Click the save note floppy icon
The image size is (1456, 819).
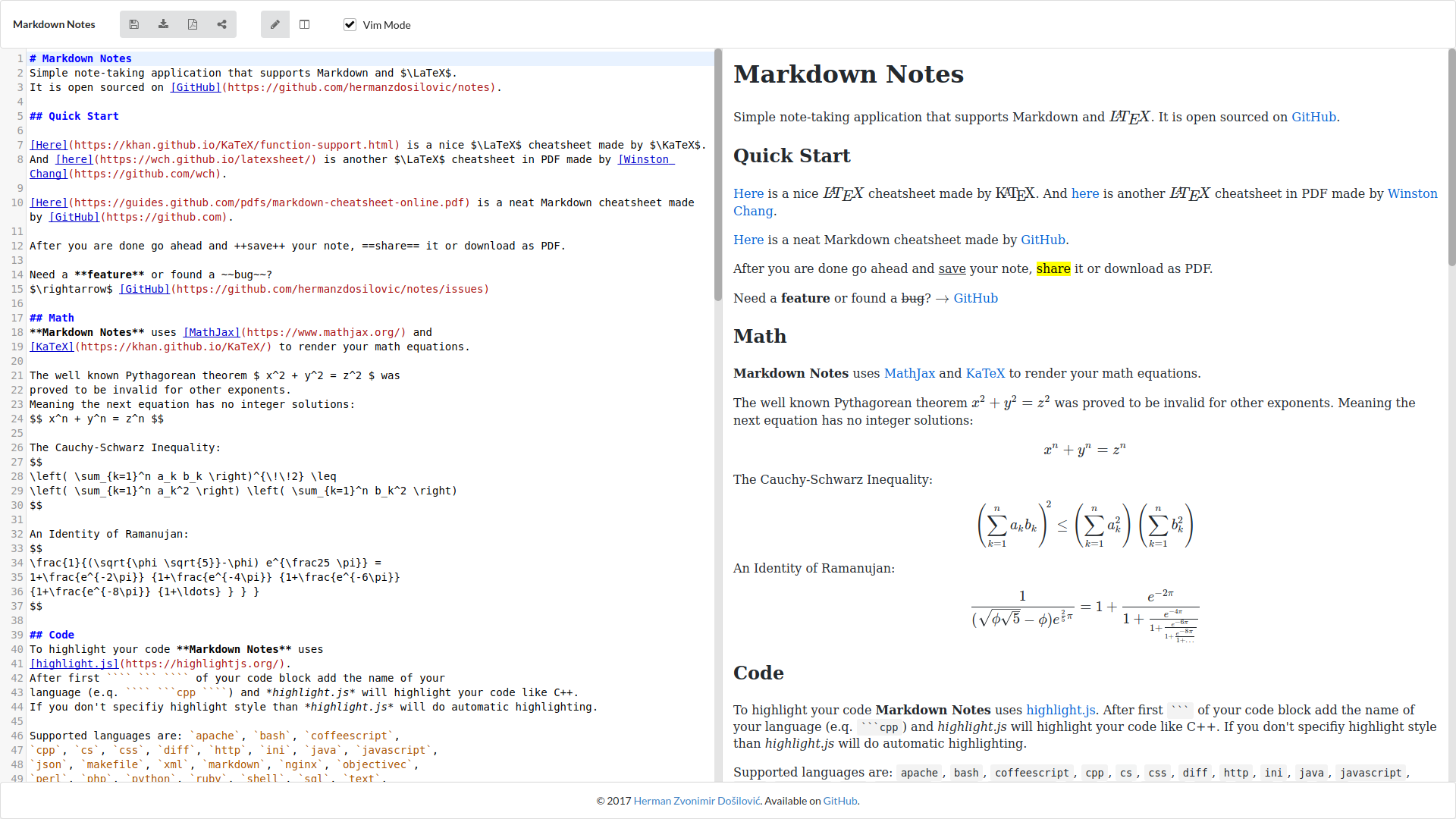pos(134,24)
